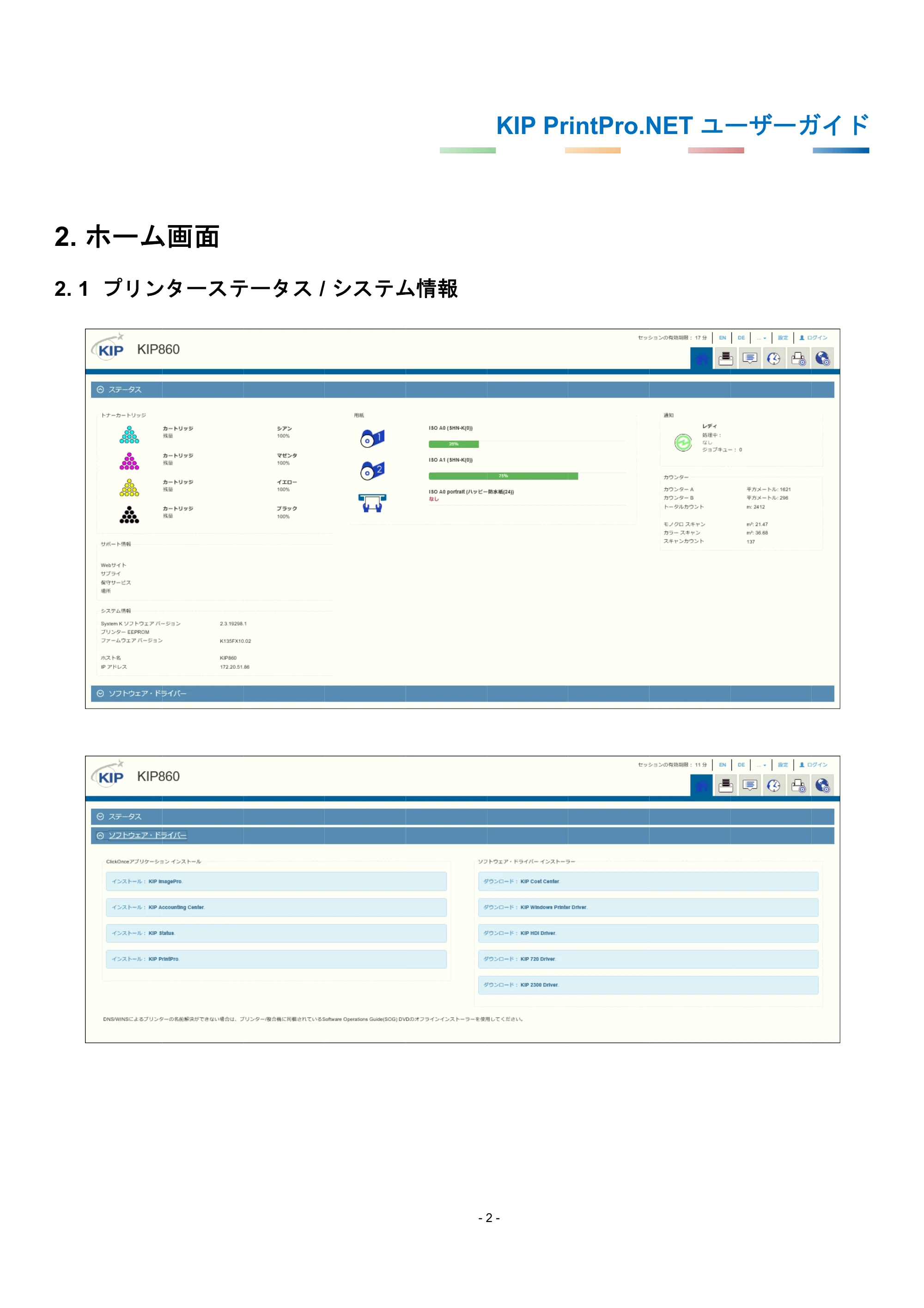This screenshot has height=1308, width=924.
Task: Click the paper roll 2 icon
Action: click(372, 471)
